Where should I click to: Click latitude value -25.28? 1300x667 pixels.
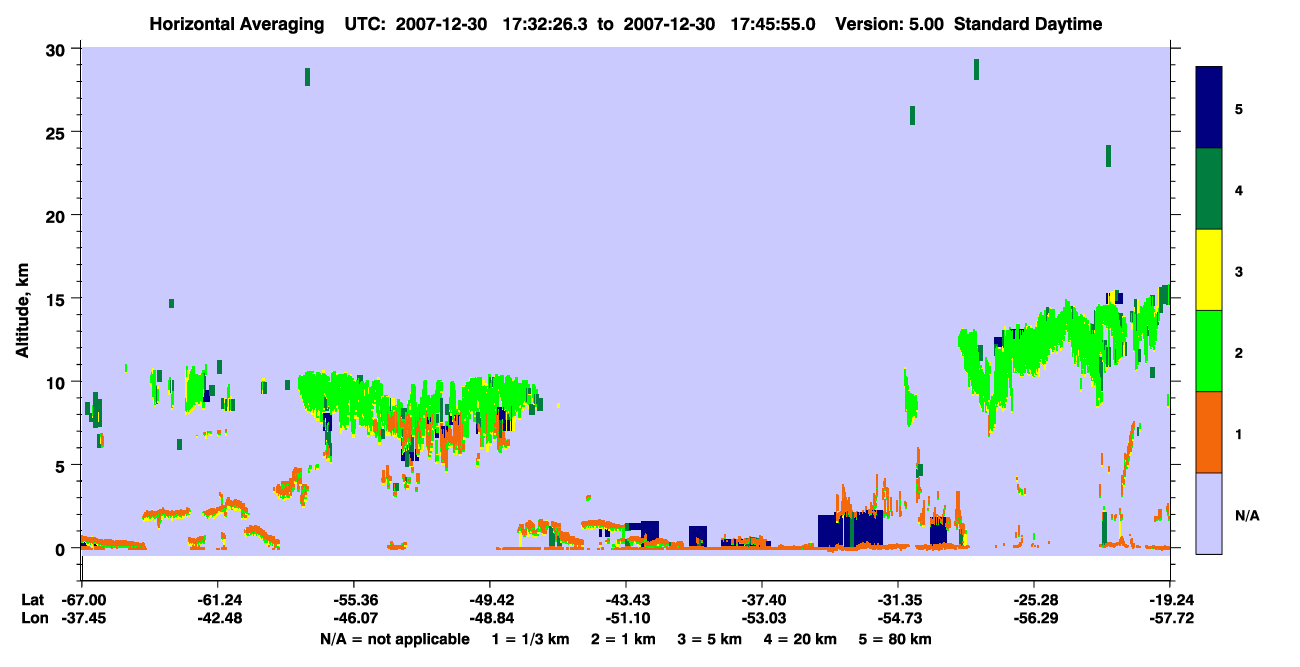pos(1033,600)
